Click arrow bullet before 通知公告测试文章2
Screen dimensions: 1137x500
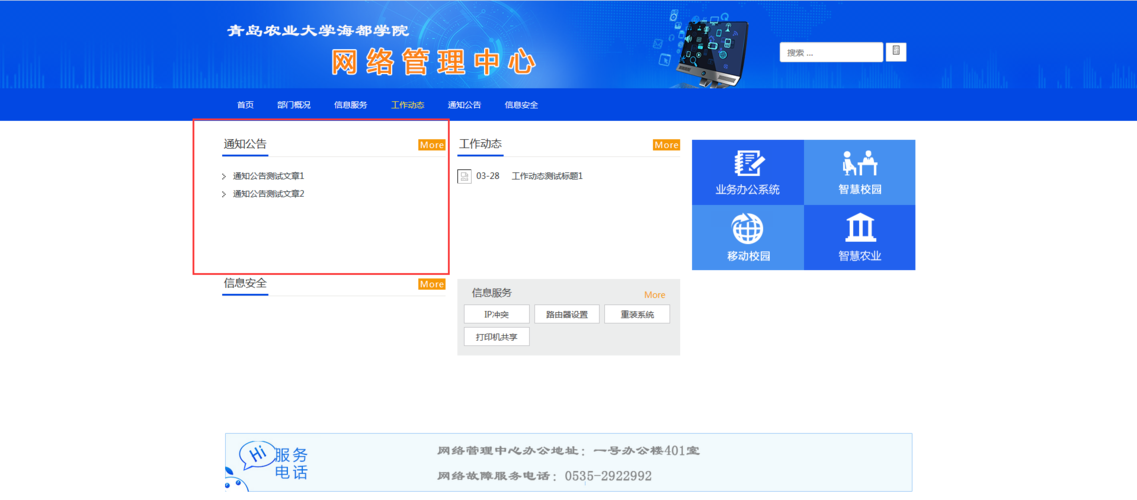224,194
